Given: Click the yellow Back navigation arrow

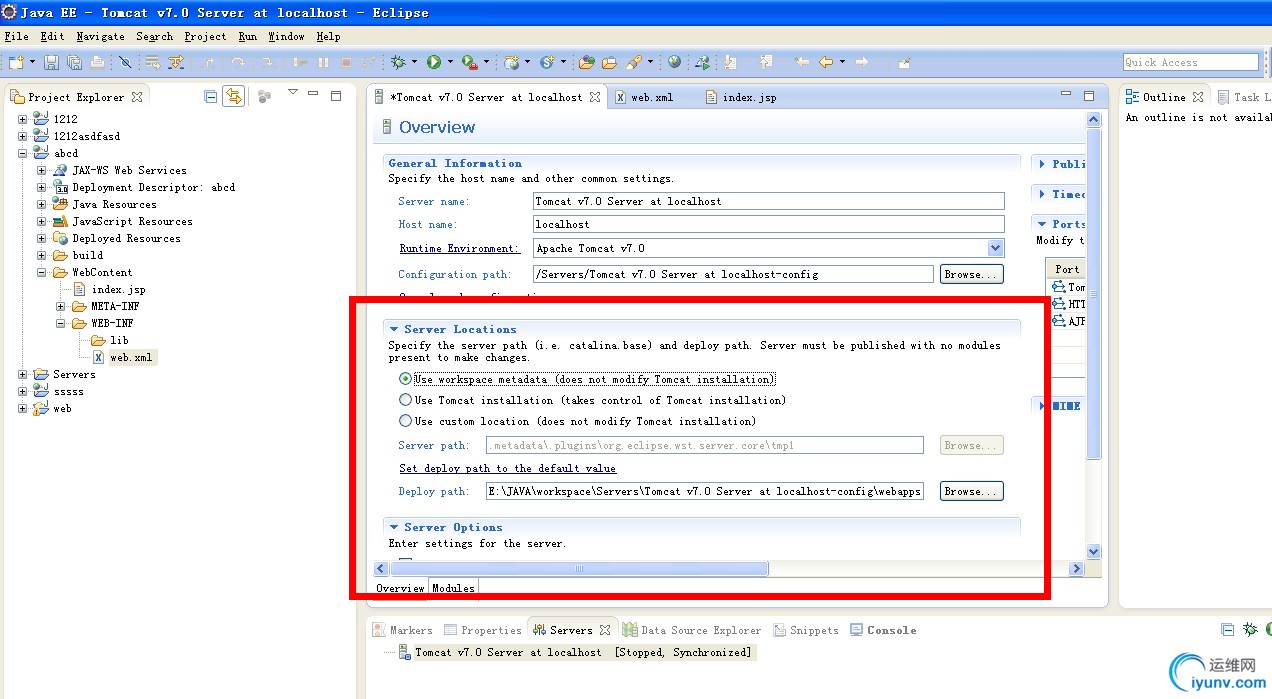Looking at the screenshot, I should [x=825, y=62].
